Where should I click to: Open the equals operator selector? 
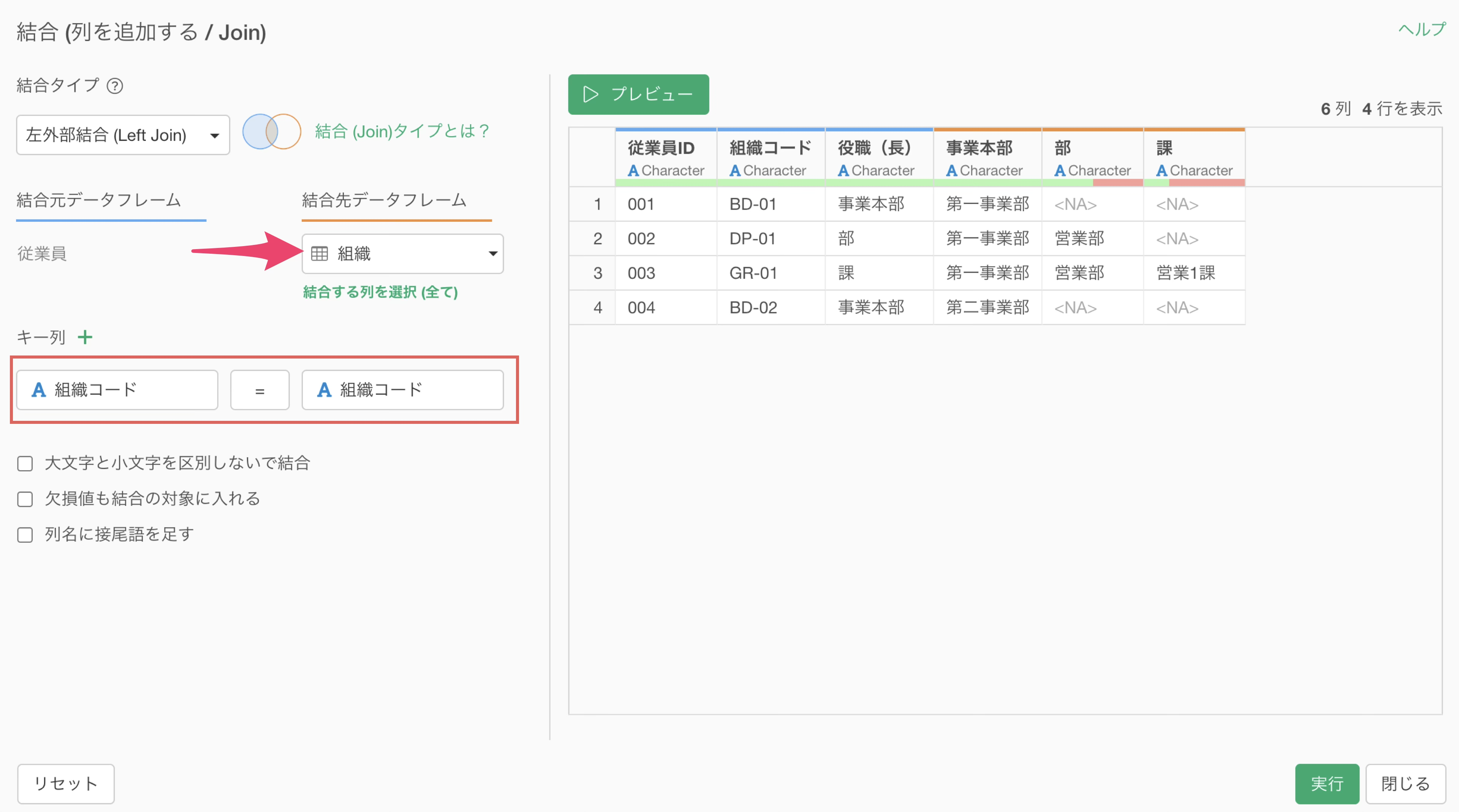pyautogui.click(x=260, y=390)
